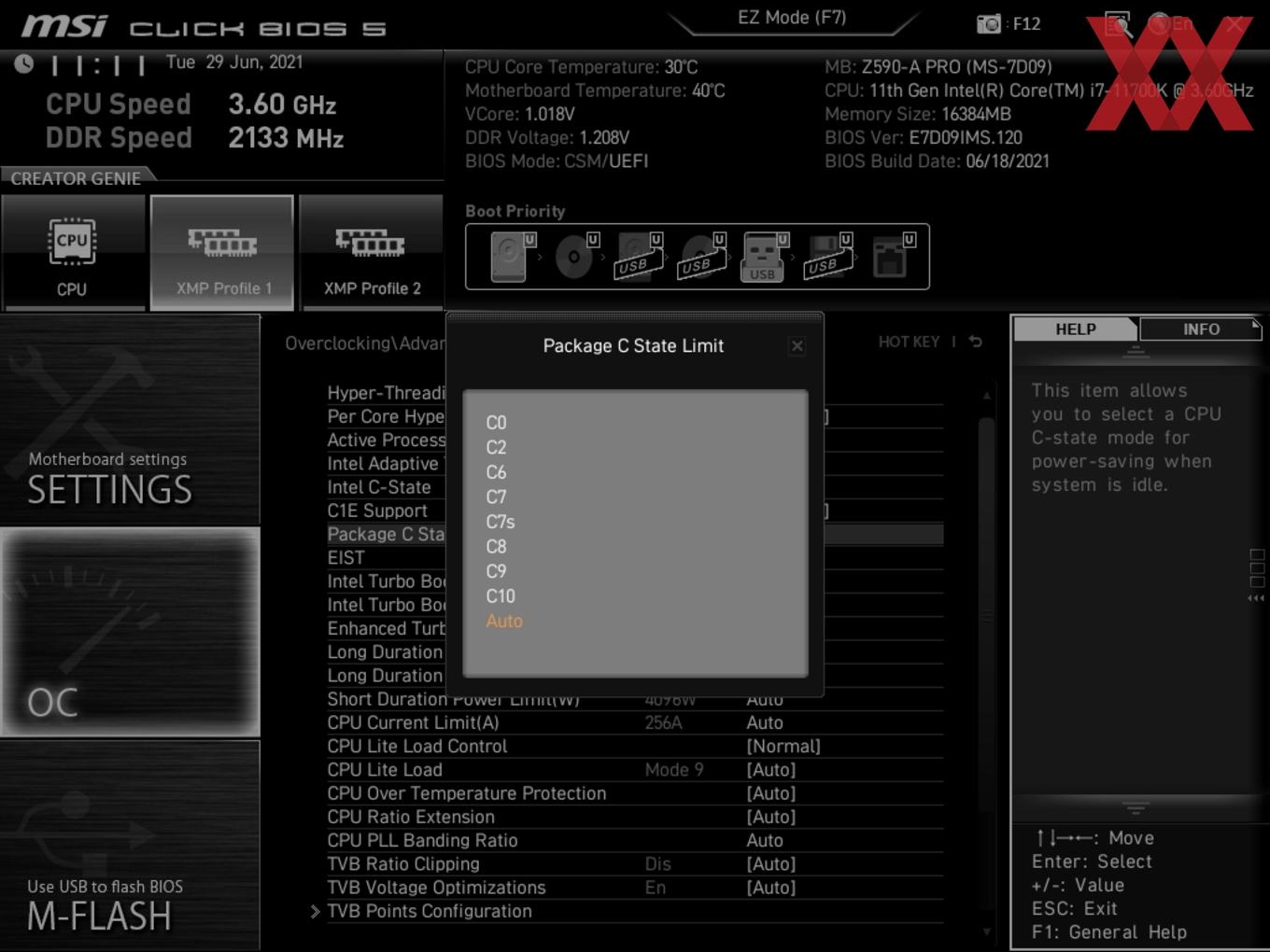Select the network boot device icon
Viewport: 1270px width, 952px height.
coord(892,257)
